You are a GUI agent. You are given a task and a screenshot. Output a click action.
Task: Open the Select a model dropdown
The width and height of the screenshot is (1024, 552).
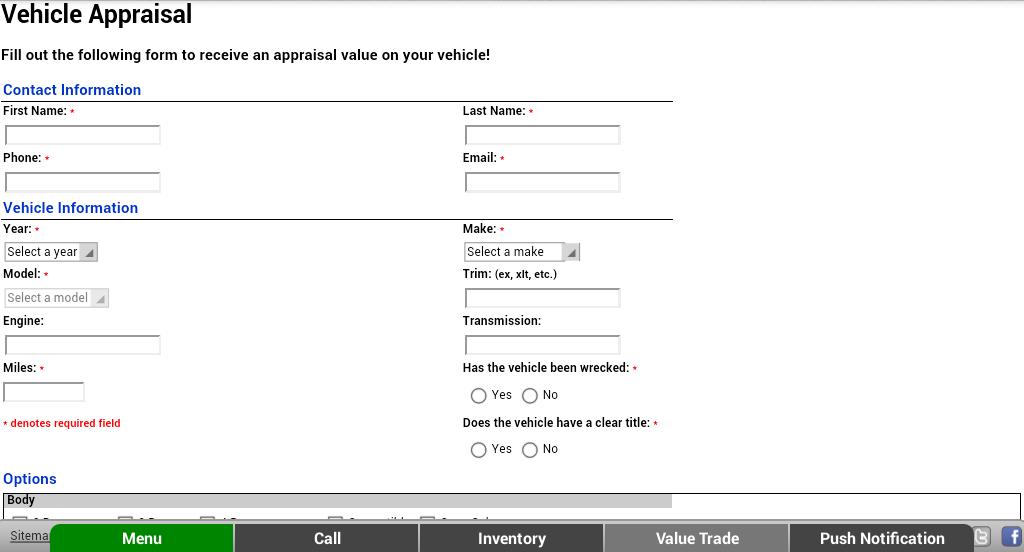pos(56,298)
